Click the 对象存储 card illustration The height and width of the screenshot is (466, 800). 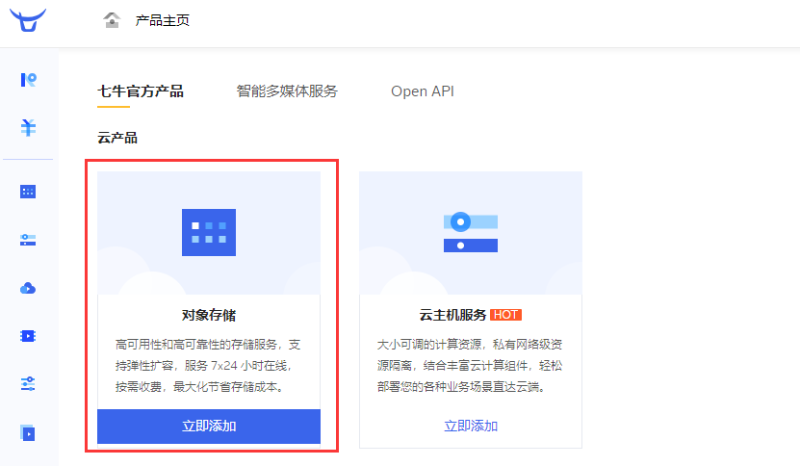coord(209,233)
